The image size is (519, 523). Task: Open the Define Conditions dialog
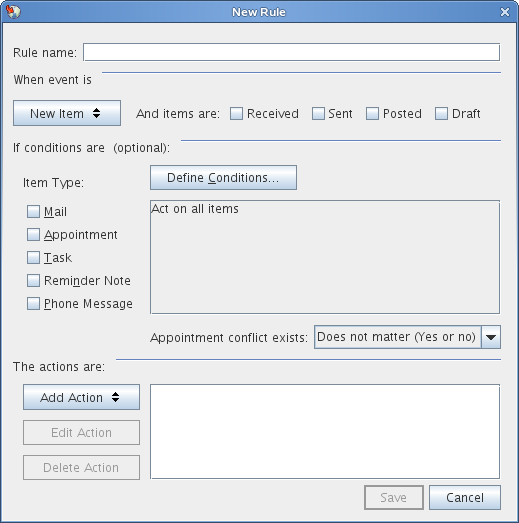[x=223, y=177]
